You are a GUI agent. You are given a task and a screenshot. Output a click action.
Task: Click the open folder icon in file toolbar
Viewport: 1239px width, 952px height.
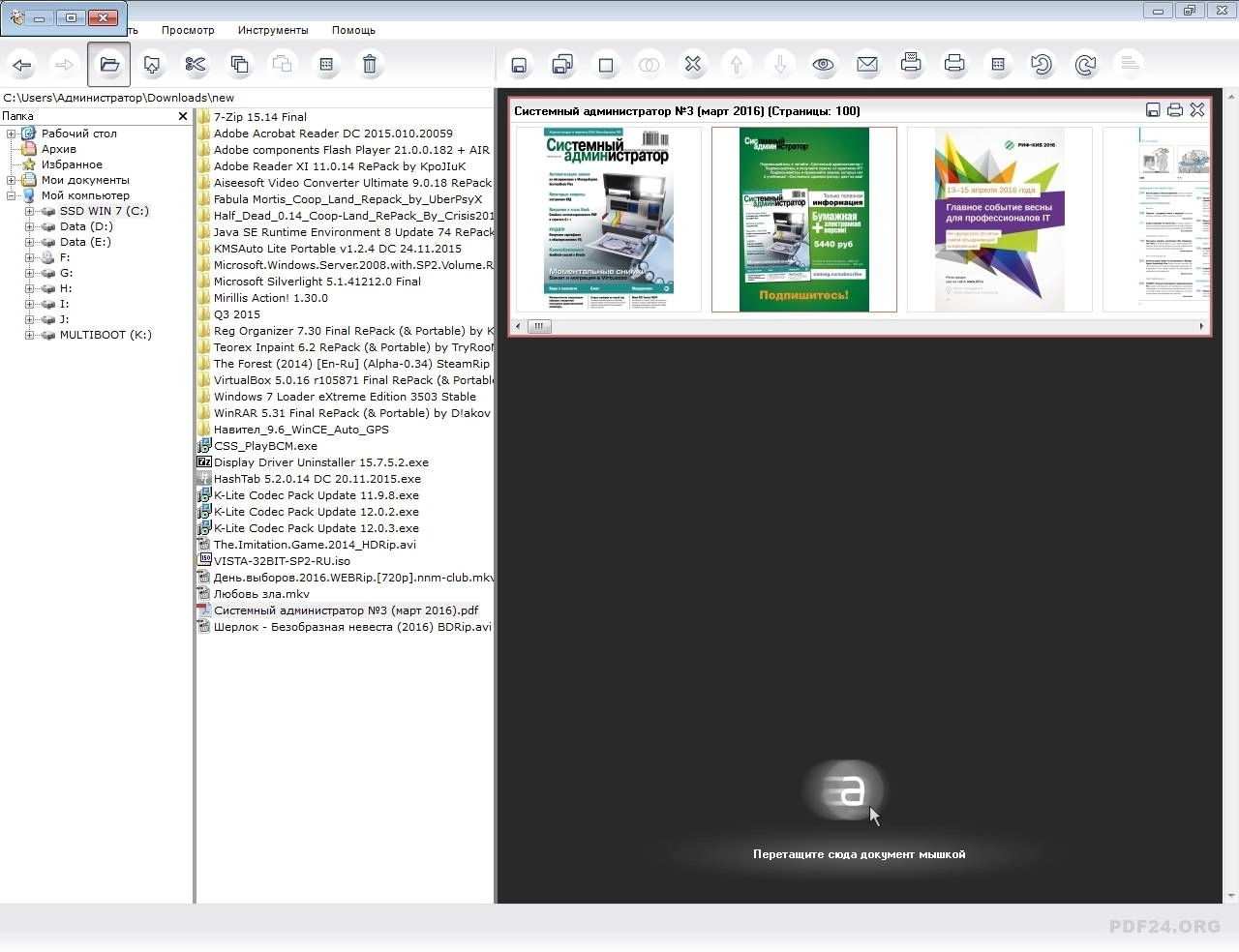(x=109, y=65)
